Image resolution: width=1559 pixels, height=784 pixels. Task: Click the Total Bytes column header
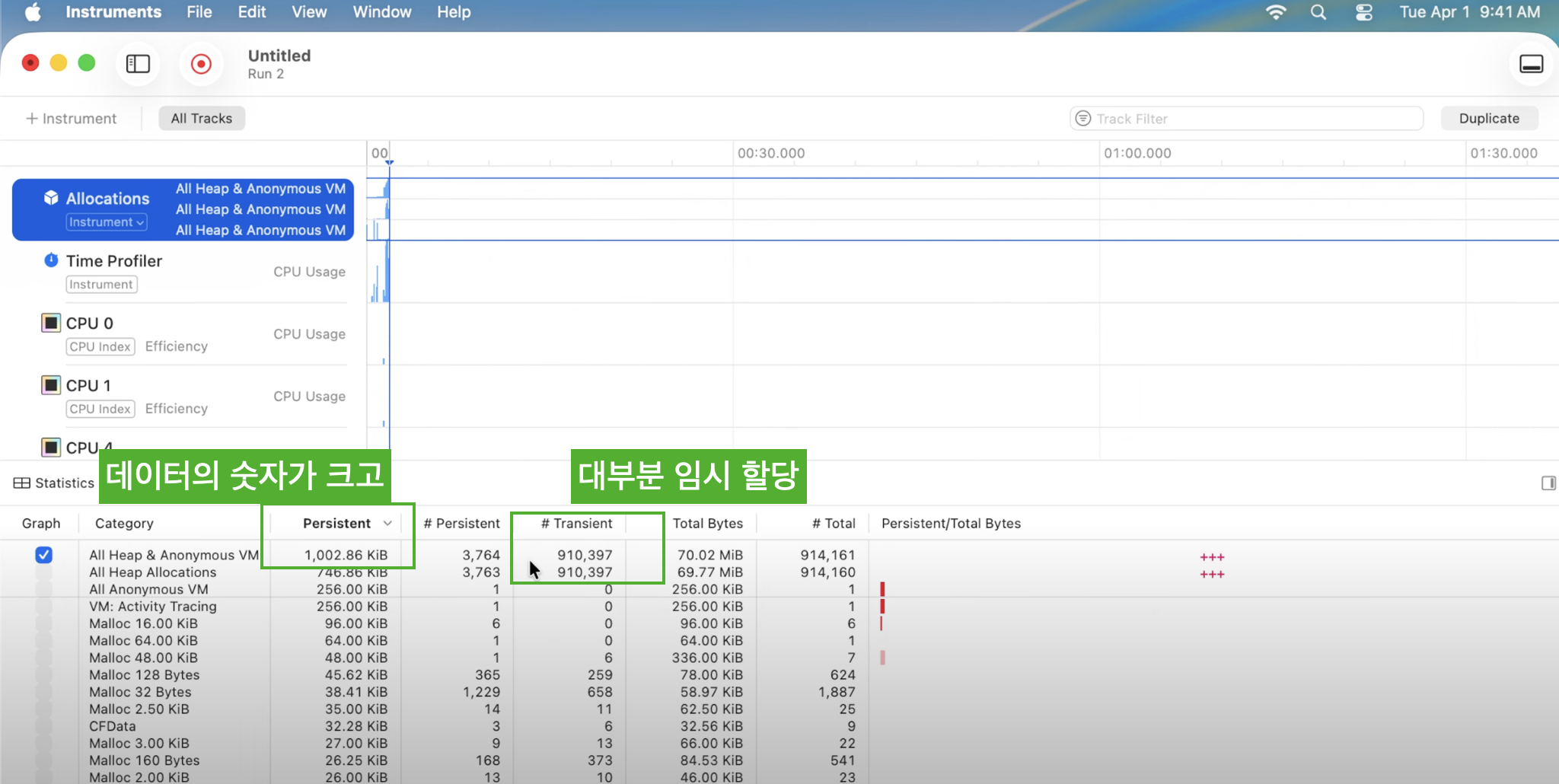[708, 524]
